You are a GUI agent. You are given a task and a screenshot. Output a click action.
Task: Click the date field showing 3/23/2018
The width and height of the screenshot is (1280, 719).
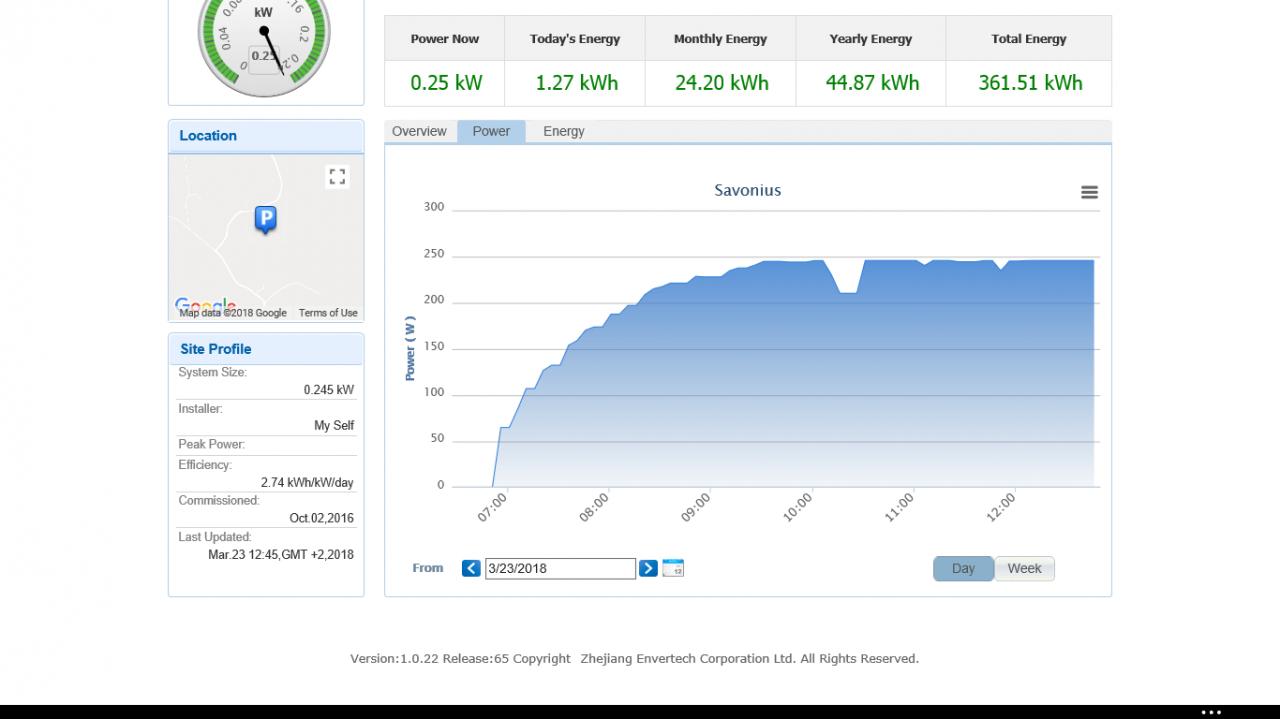point(560,568)
